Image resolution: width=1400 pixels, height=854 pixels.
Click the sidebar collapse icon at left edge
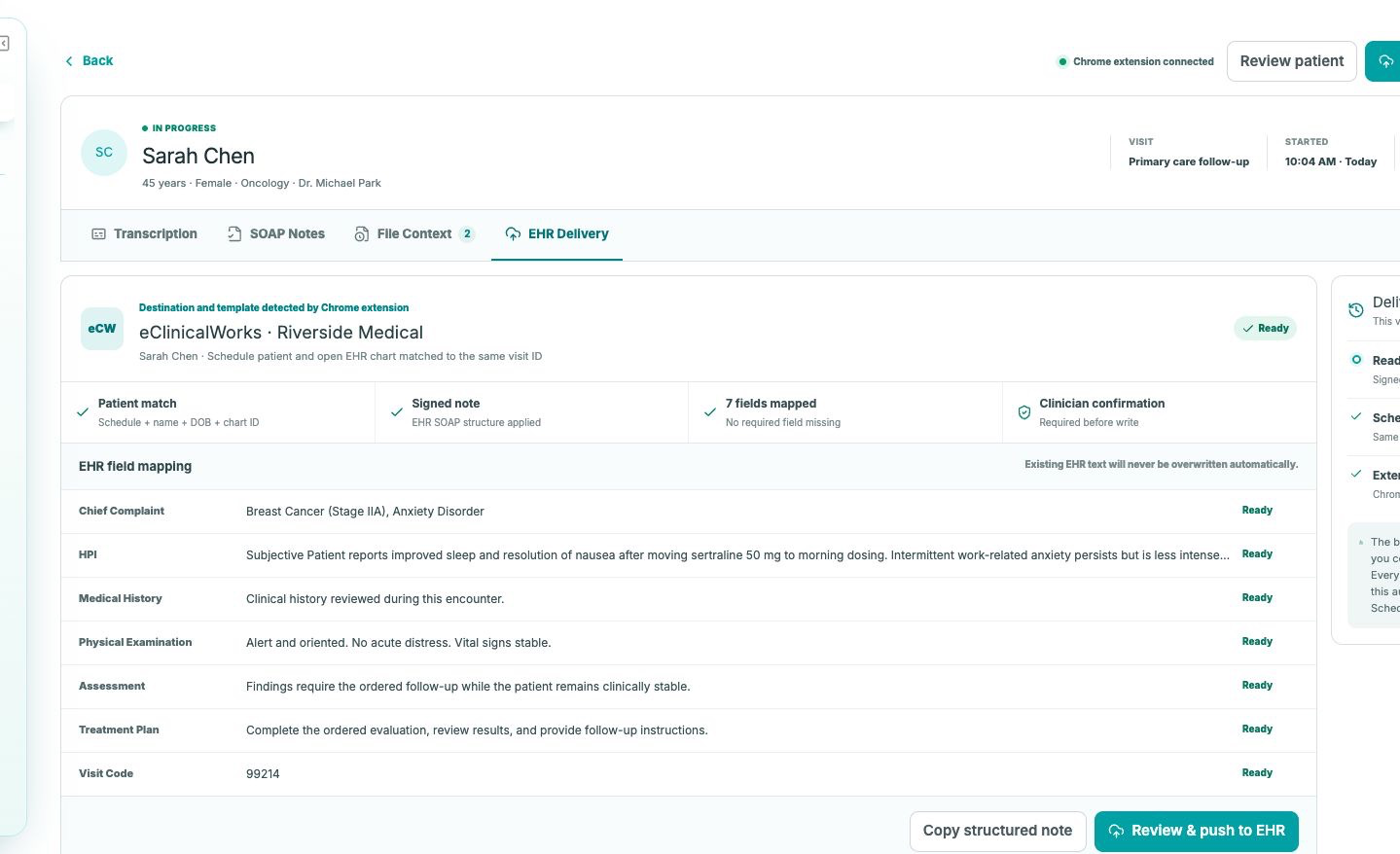(x=4, y=44)
